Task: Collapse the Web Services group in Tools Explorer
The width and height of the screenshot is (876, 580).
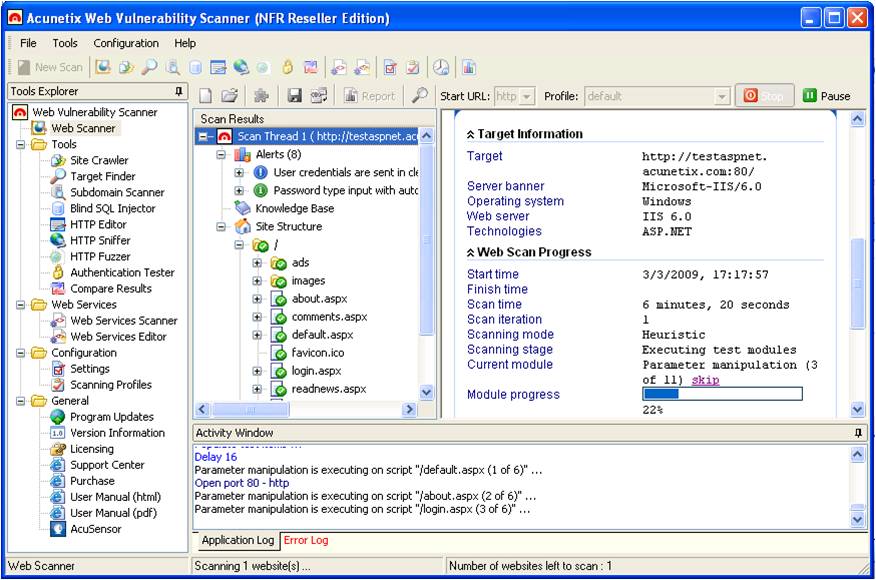Action: coord(21,305)
